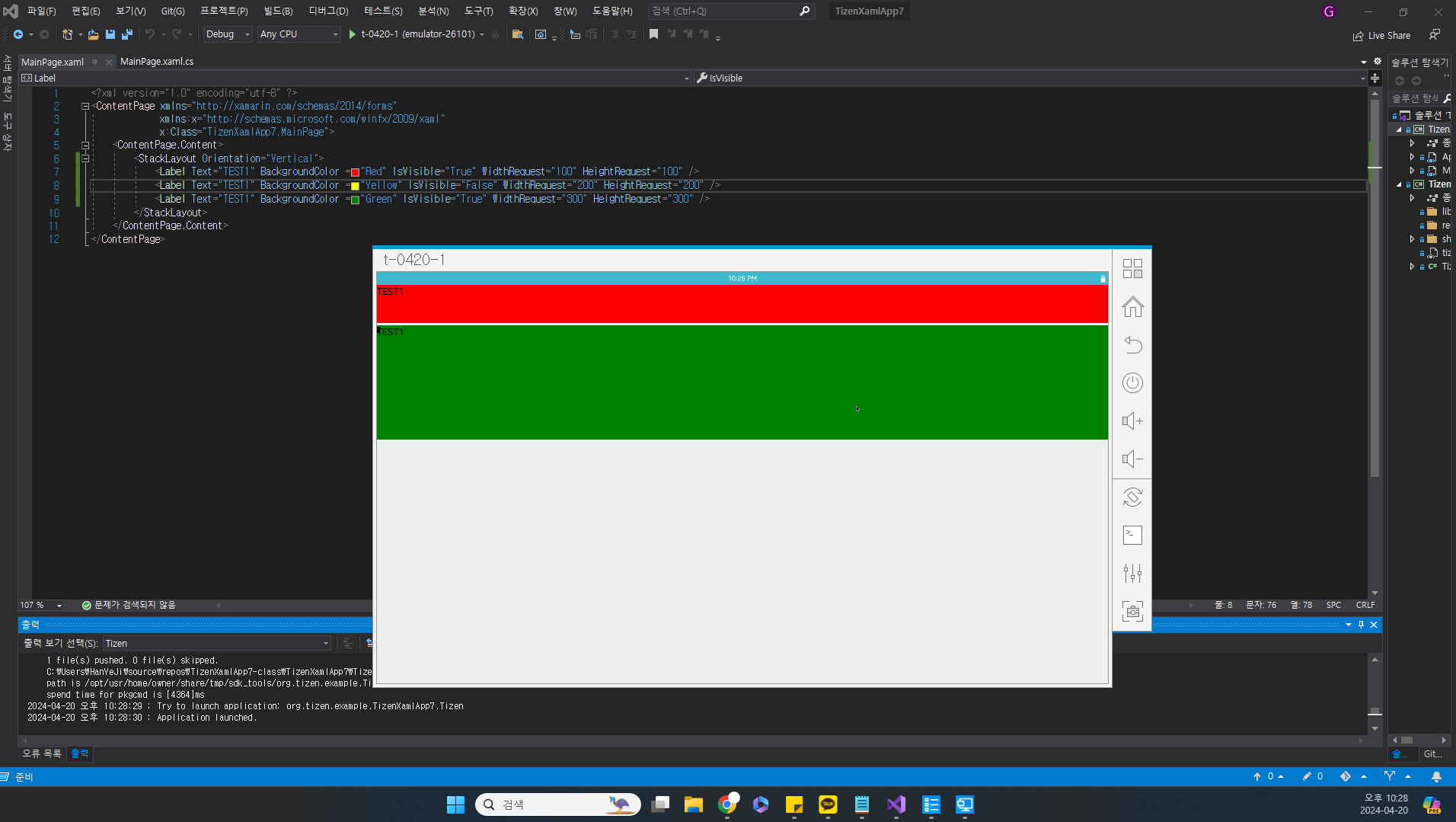The width and height of the screenshot is (1456, 822).
Task: Click 문제가 검색되지 않음 status indicator
Action: point(129,605)
